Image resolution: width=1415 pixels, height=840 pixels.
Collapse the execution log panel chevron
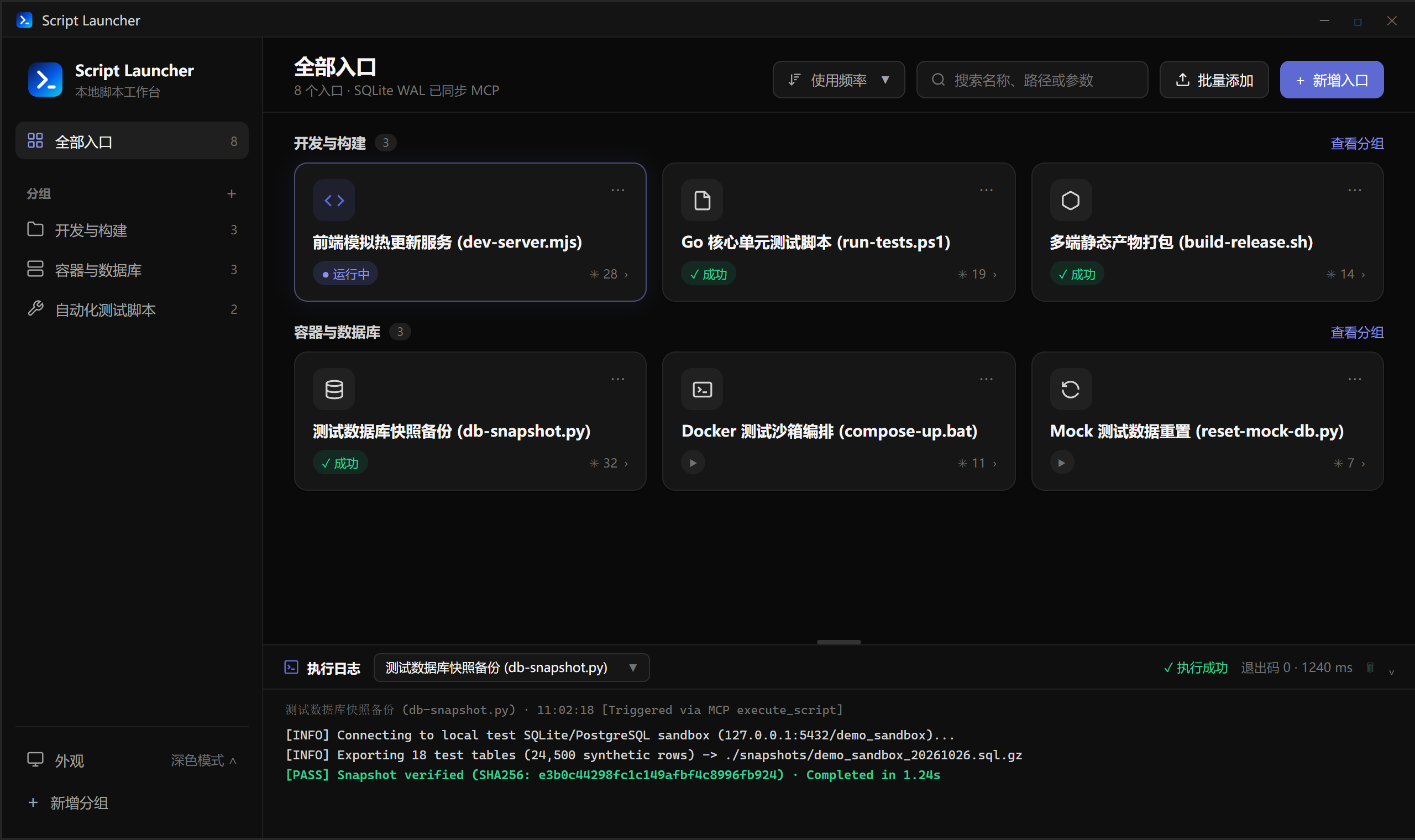pyautogui.click(x=1391, y=671)
